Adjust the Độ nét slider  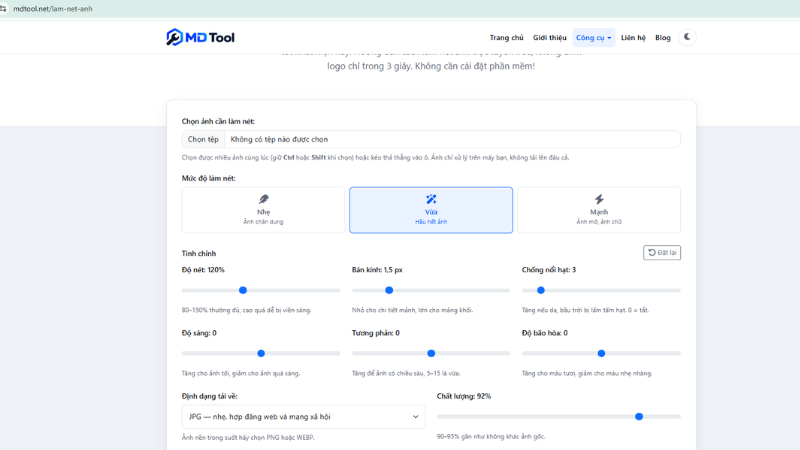point(261,290)
